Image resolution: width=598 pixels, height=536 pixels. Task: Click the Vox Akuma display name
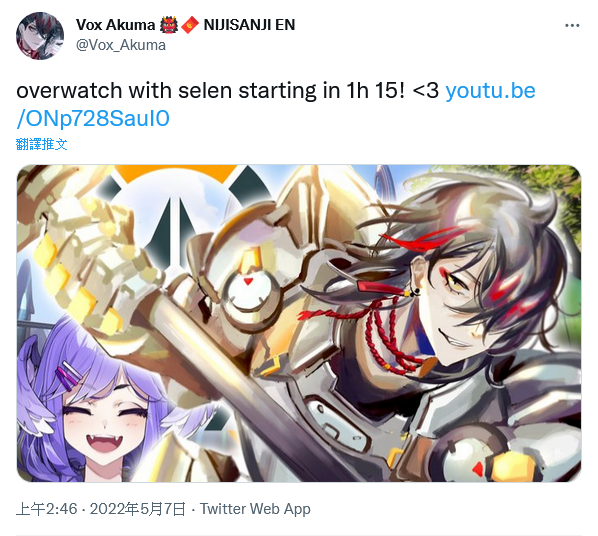click(115, 25)
